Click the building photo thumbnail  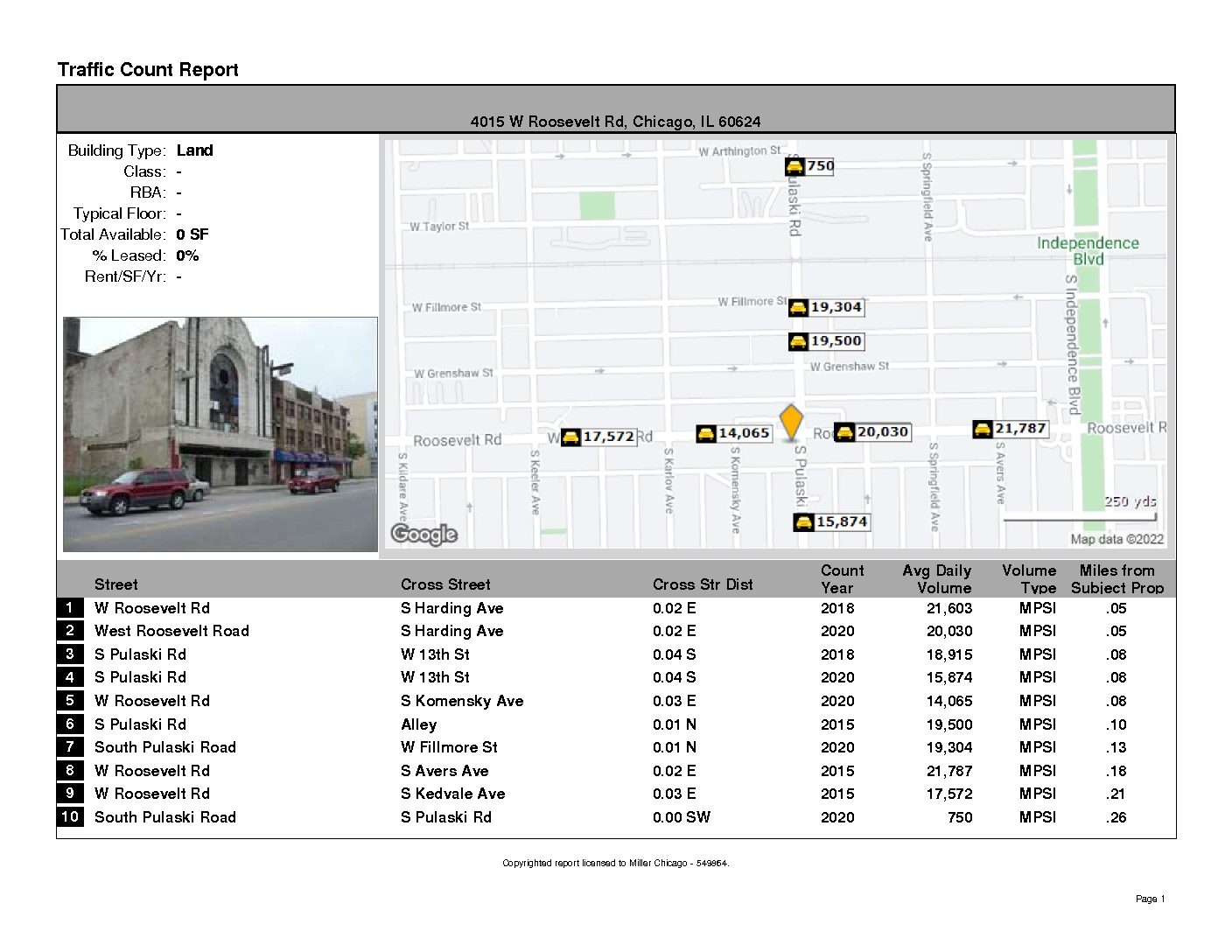pos(220,435)
